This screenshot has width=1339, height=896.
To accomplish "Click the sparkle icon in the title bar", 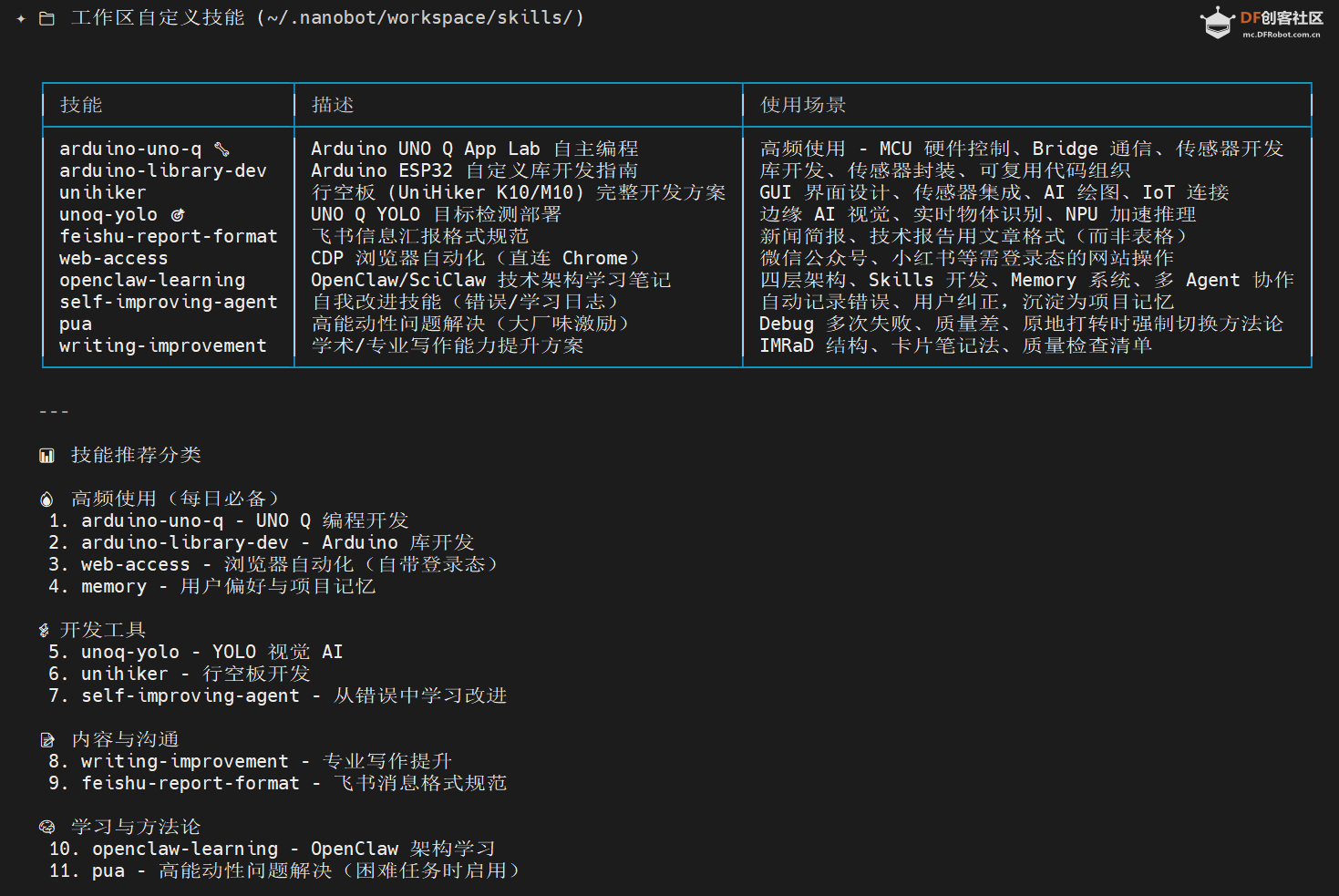I will pos(19,15).
